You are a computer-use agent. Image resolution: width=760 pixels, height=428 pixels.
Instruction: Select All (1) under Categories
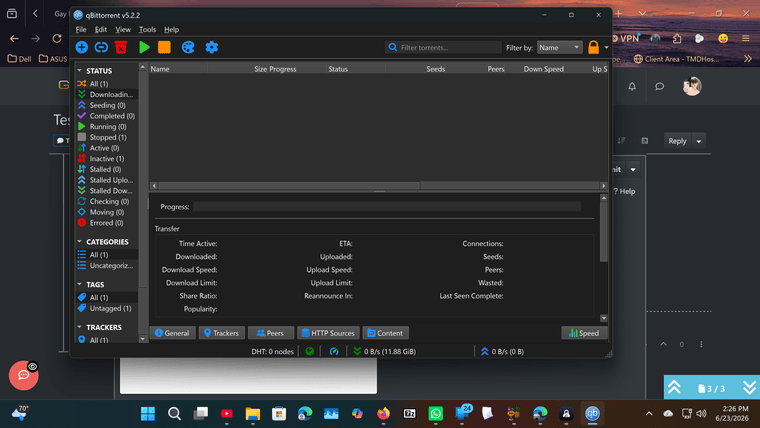pyautogui.click(x=107, y=254)
